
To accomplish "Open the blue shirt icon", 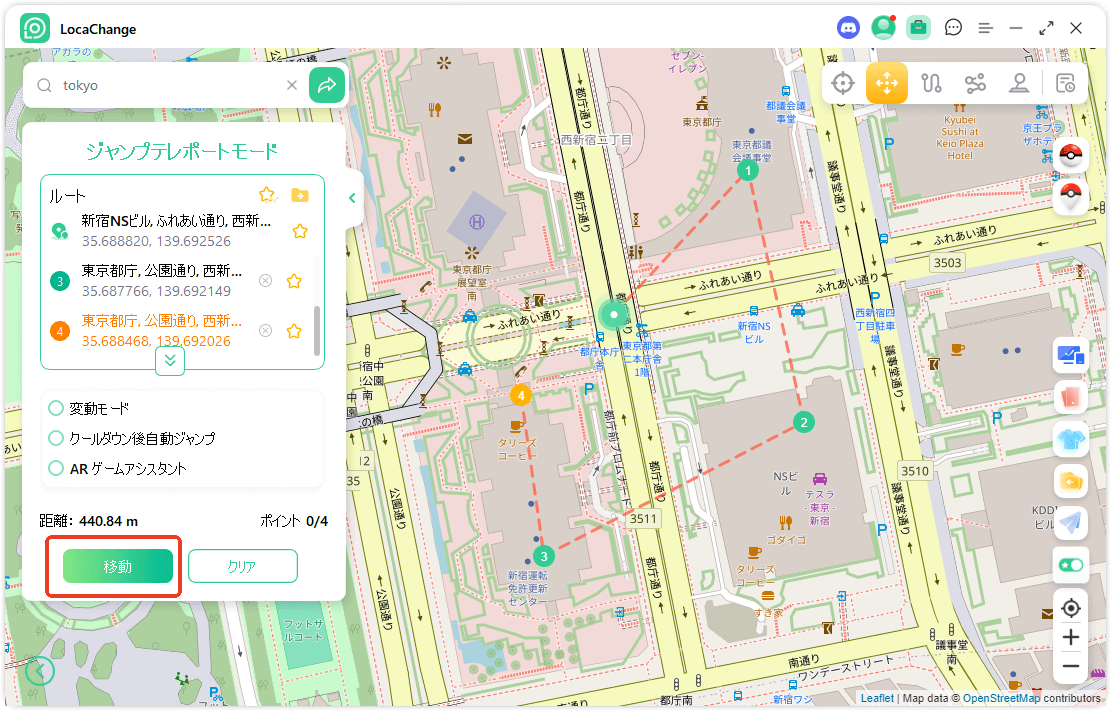I will click(1071, 440).
